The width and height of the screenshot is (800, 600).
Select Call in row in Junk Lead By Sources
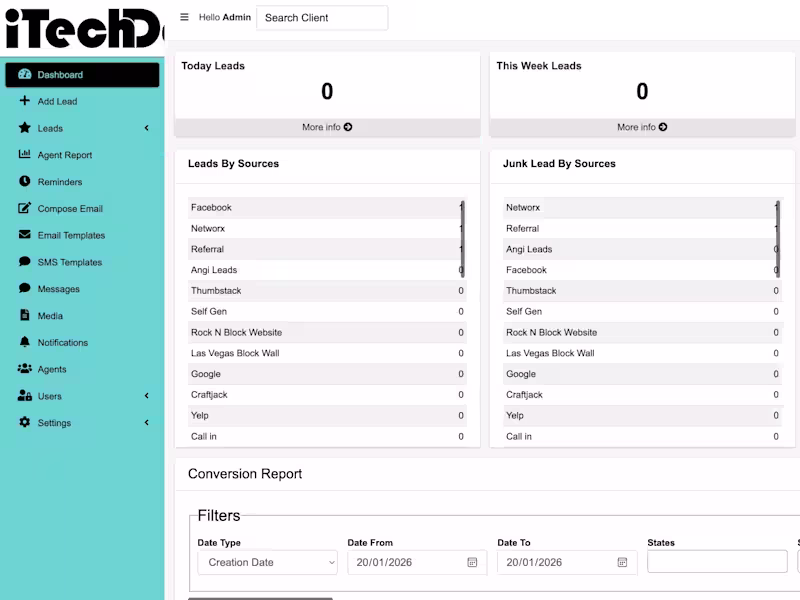[642, 437]
